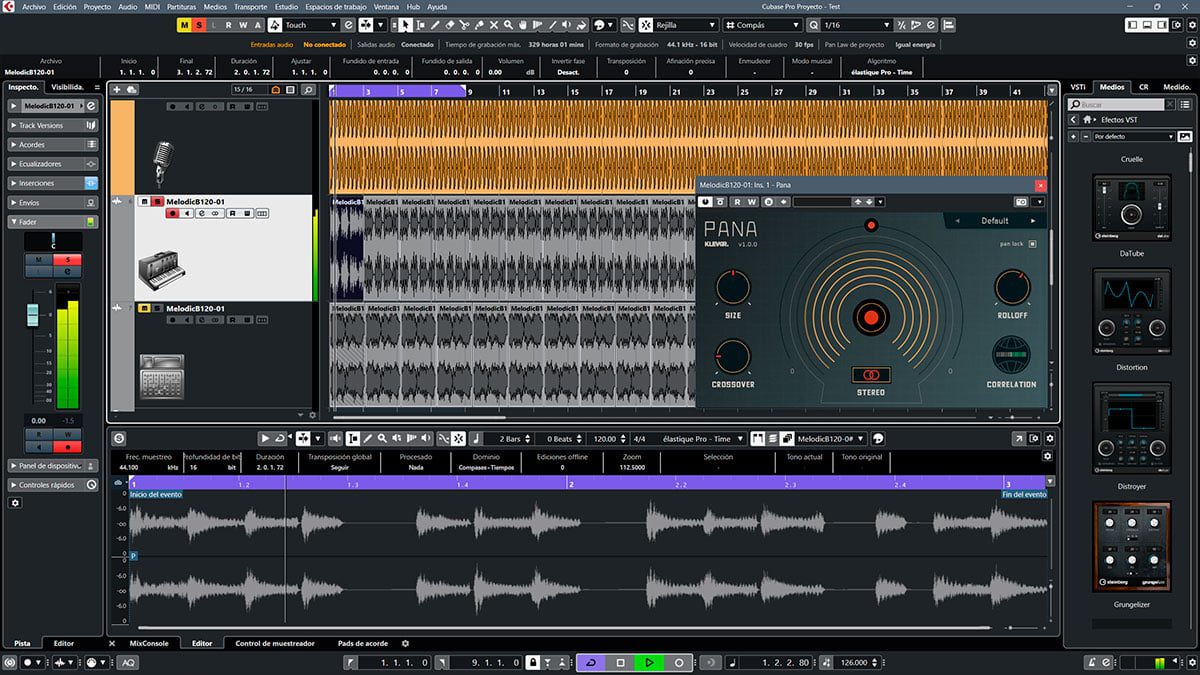Toggle the transport cycle loop button
This screenshot has height=675, width=1200.
591,662
